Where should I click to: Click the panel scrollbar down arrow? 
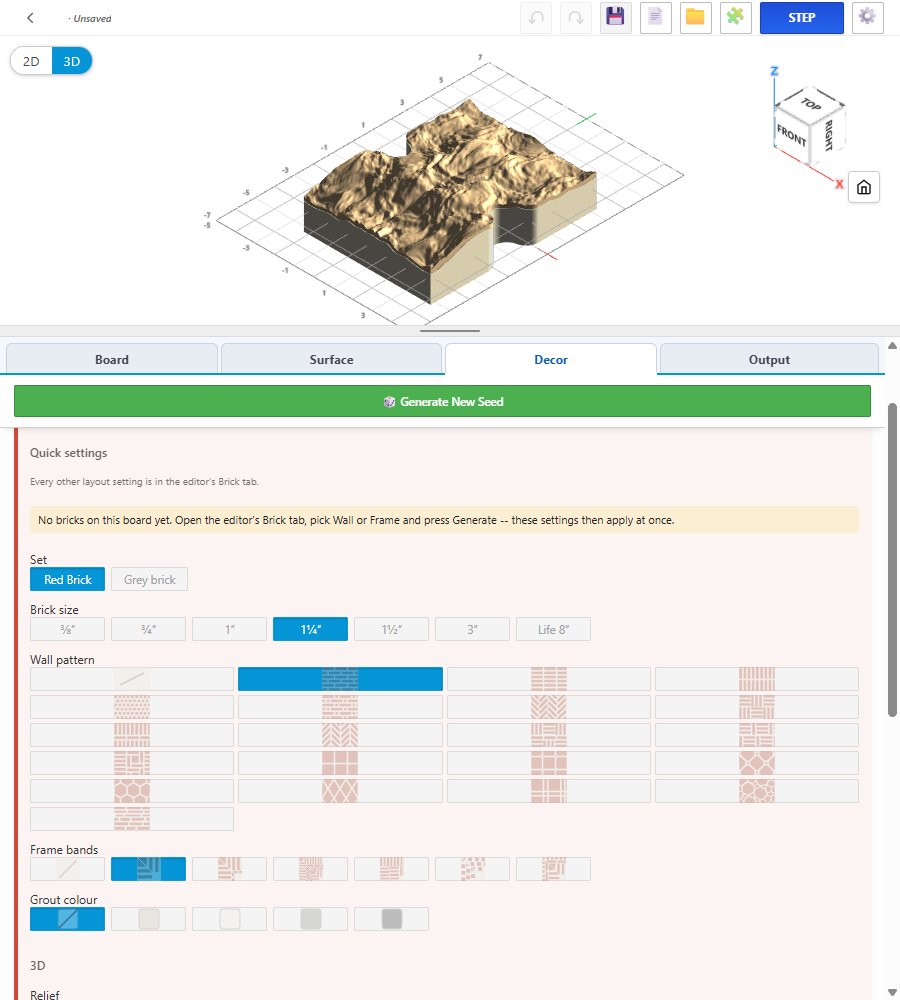tap(892, 992)
